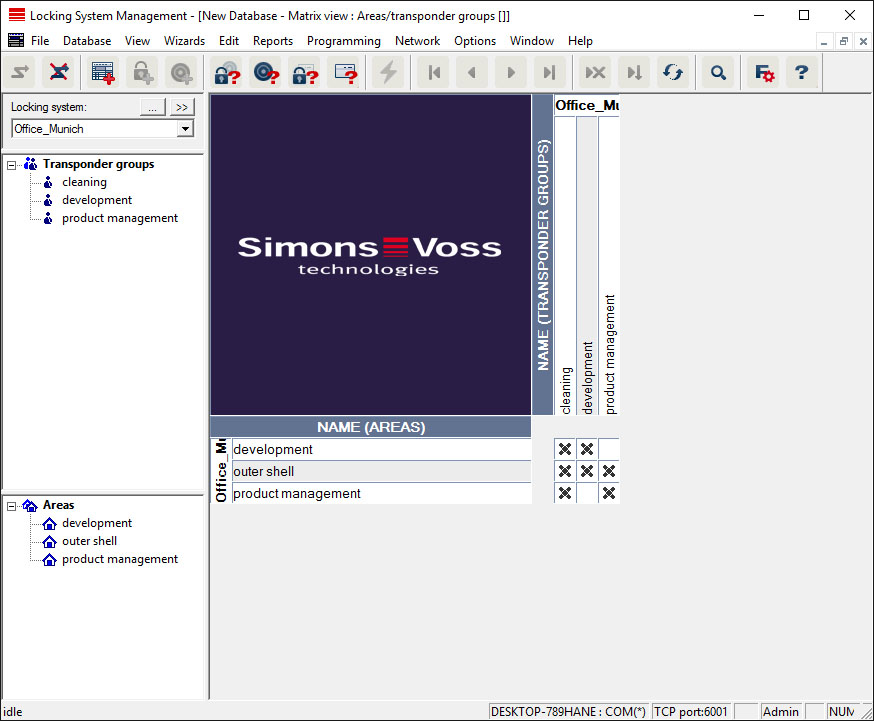Toggle cleaning access for development area
Image resolution: width=874 pixels, height=721 pixels.
point(565,450)
